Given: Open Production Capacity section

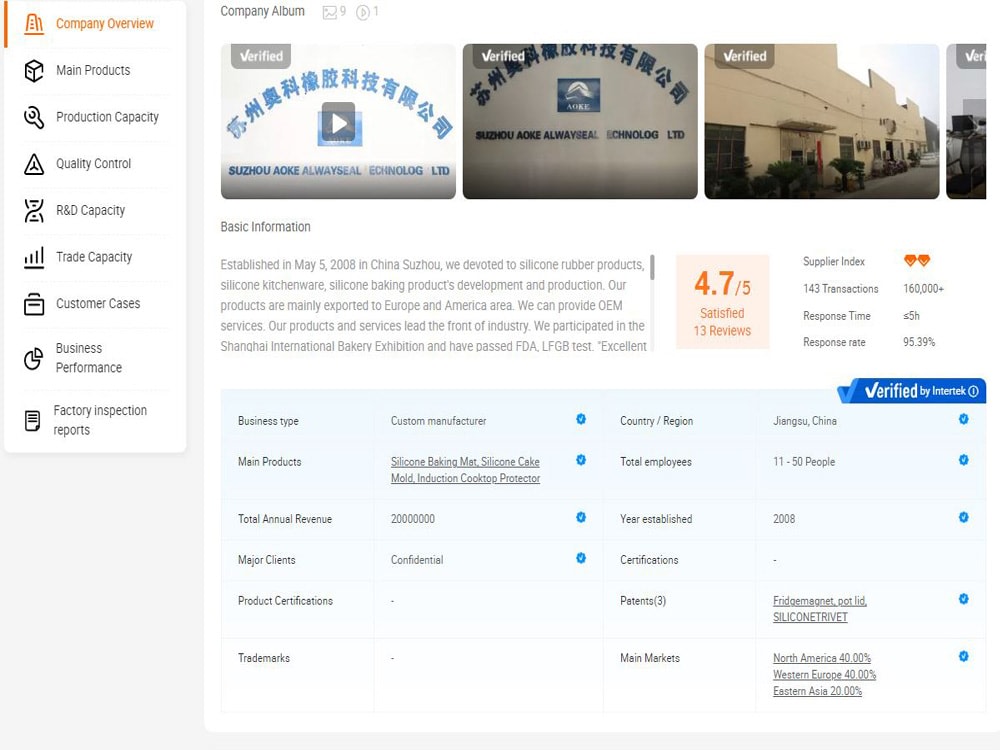Looking at the screenshot, I should point(107,117).
